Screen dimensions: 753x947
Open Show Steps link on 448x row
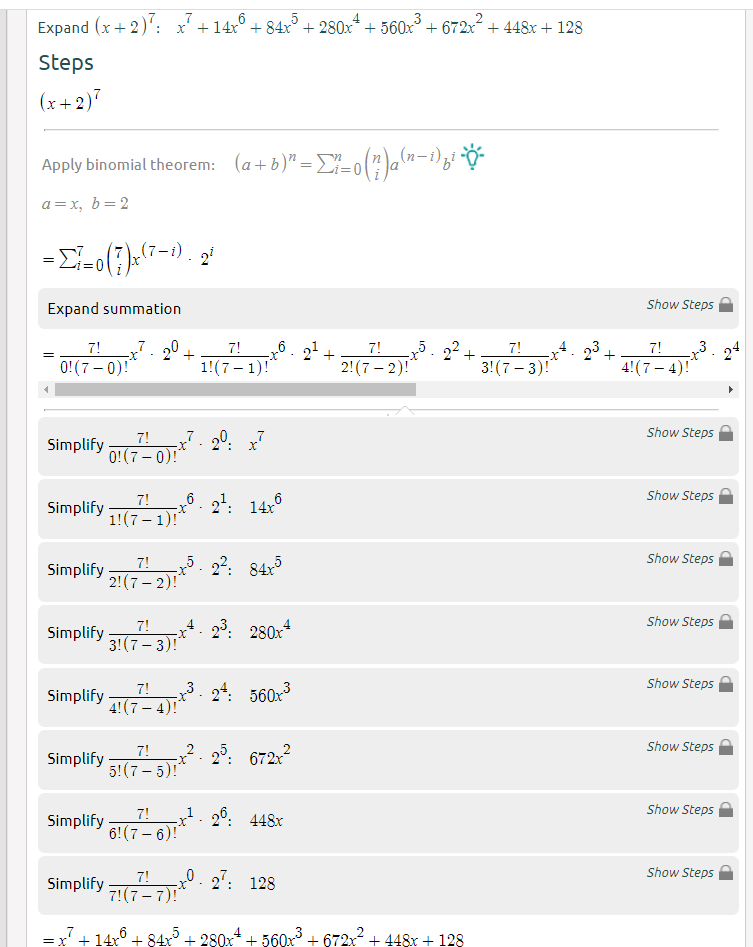(680, 809)
